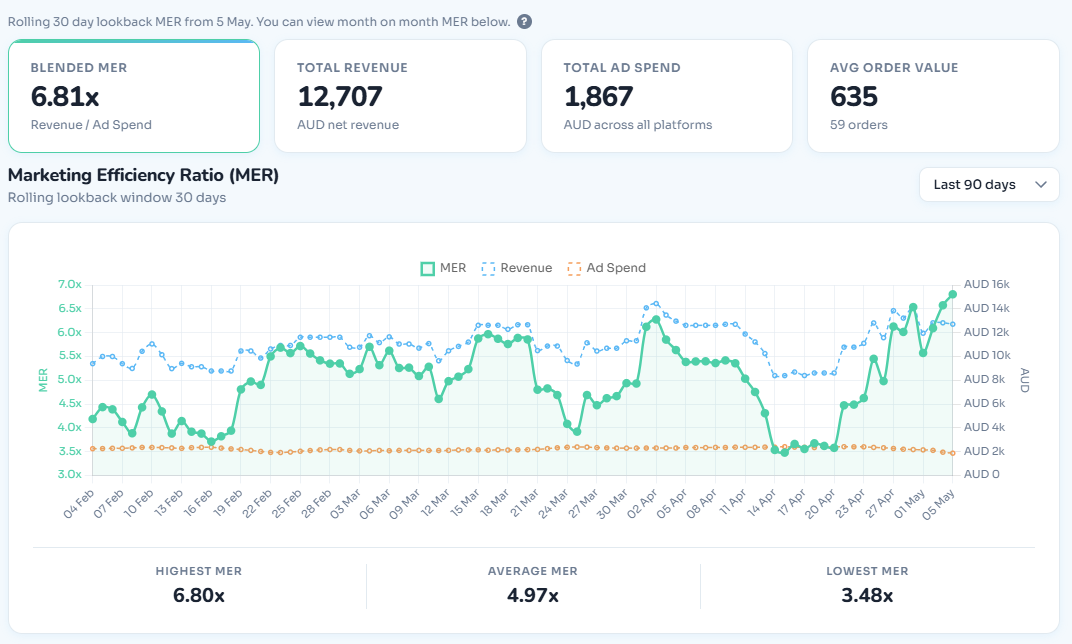Click the 12,707 total revenue value

point(340,96)
